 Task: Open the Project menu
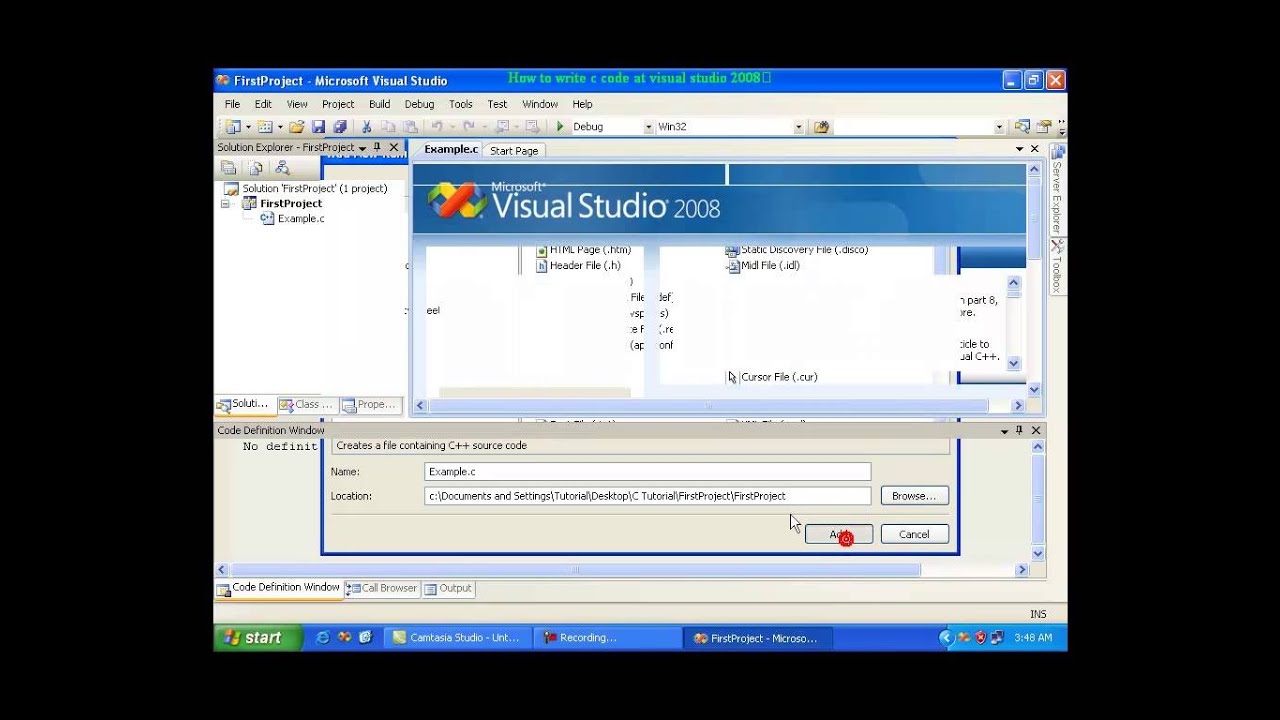pos(338,104)
